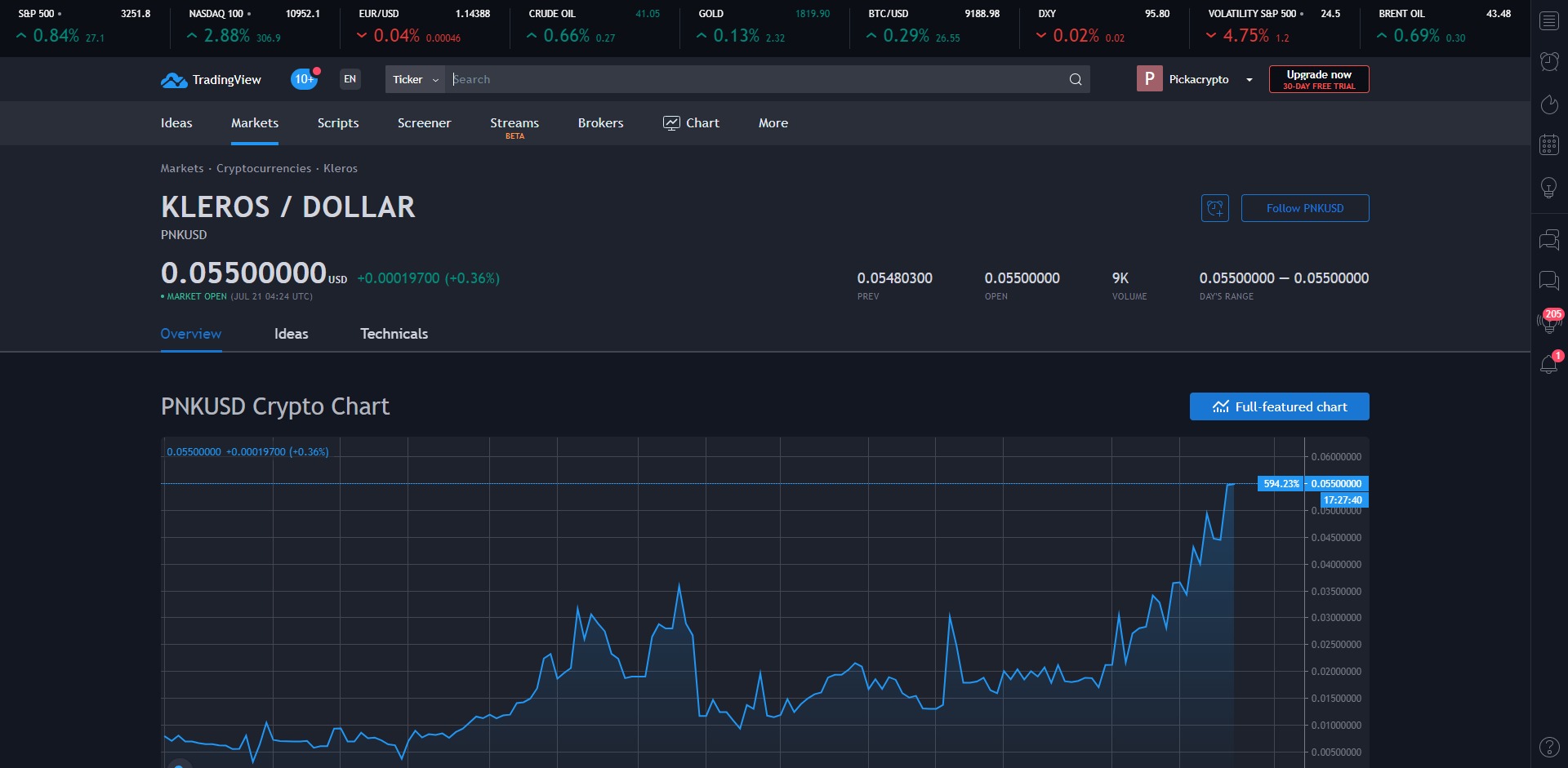
Task: Open the Full-featured chart button
Action: [1279, 406]
